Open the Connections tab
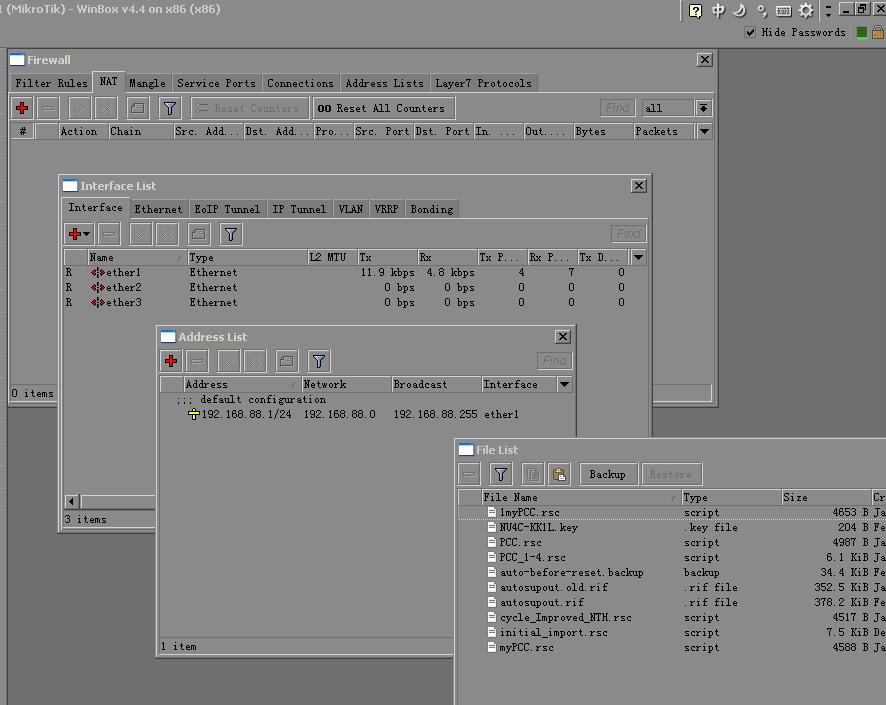 [x=300, y=83]
